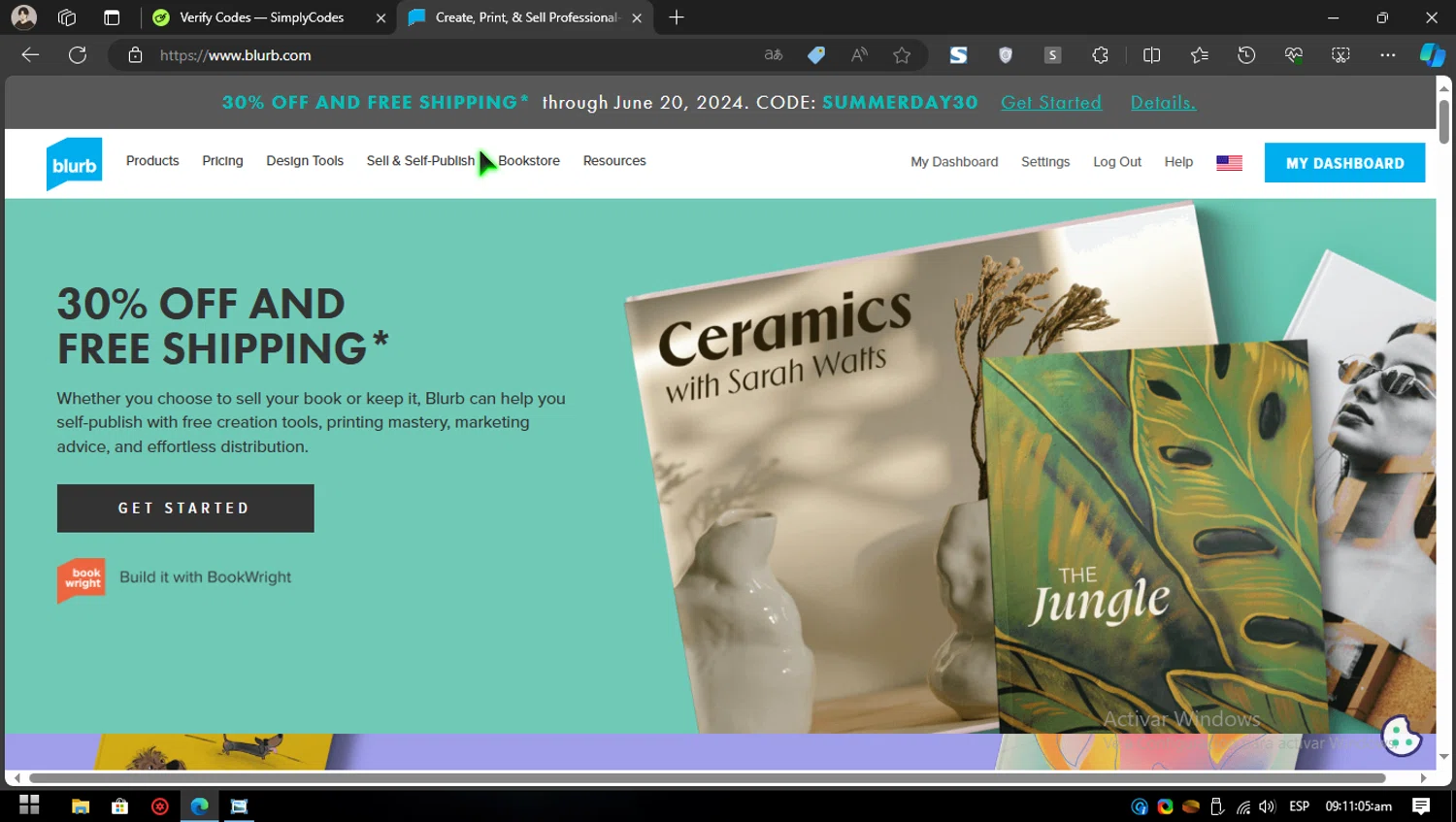The image size is (1456, 822).
Task: Open the BookWright logo icon
Action: point(82,579)
